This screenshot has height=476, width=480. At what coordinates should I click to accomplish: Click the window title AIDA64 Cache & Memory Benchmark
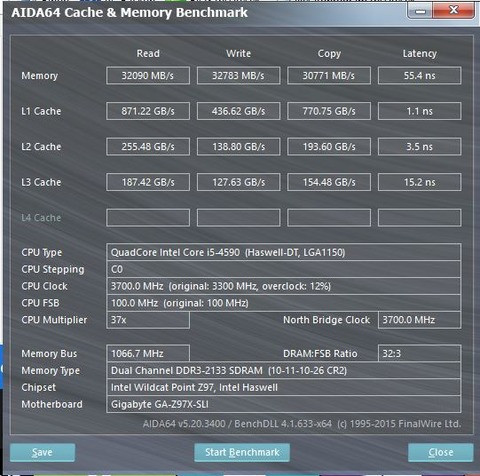129,13
